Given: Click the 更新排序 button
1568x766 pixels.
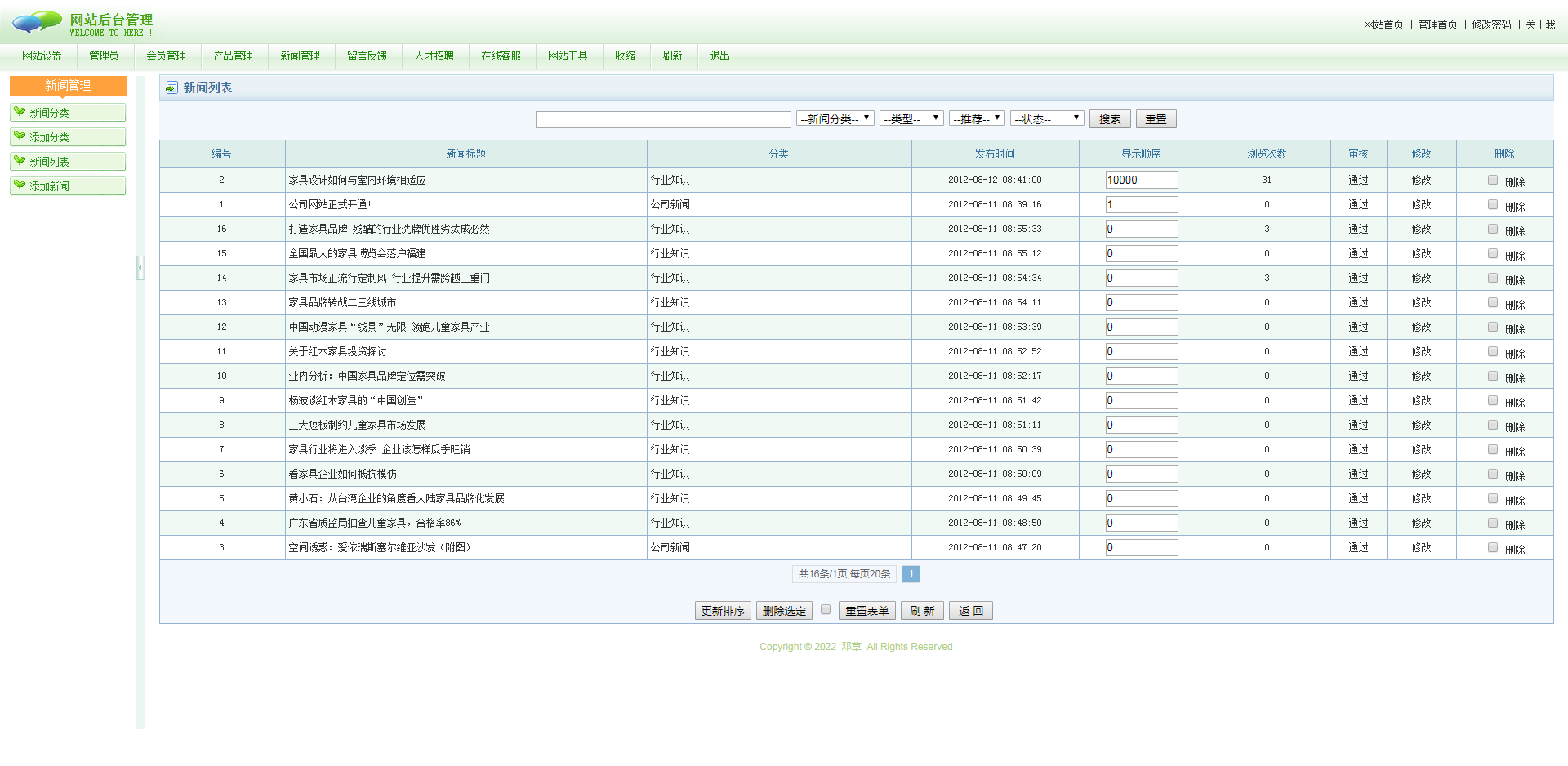Looking at the screenshot, I should tap(723, 611).
